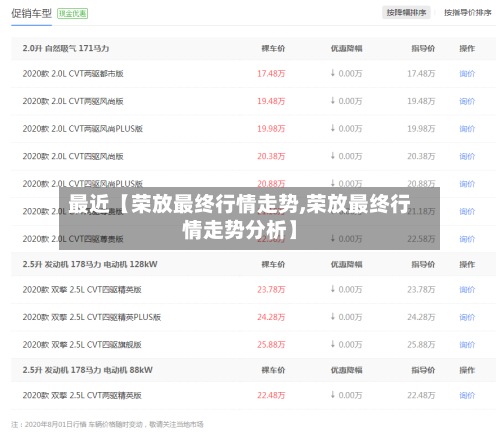The image size is (500, 437).
Task: Click the red 裸车价 19.48万
Action: coord(271,101)
